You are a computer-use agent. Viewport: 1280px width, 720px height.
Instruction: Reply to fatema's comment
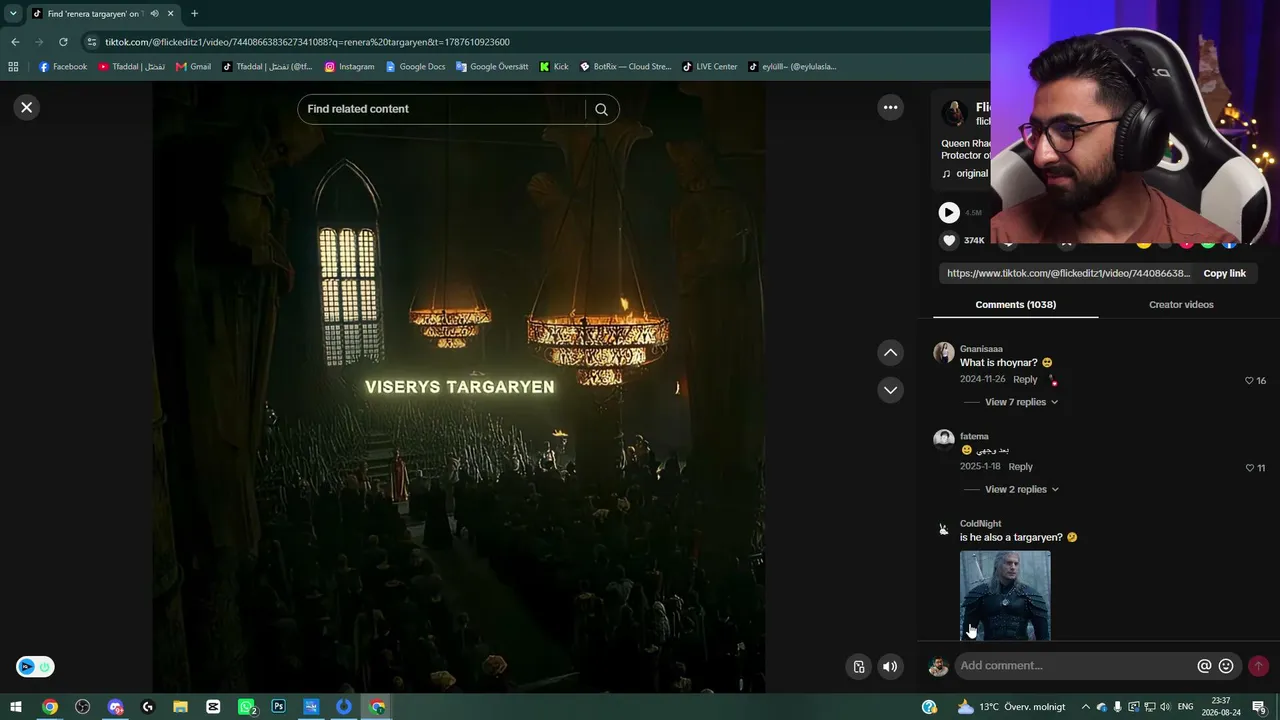(x=1020, y=467)
